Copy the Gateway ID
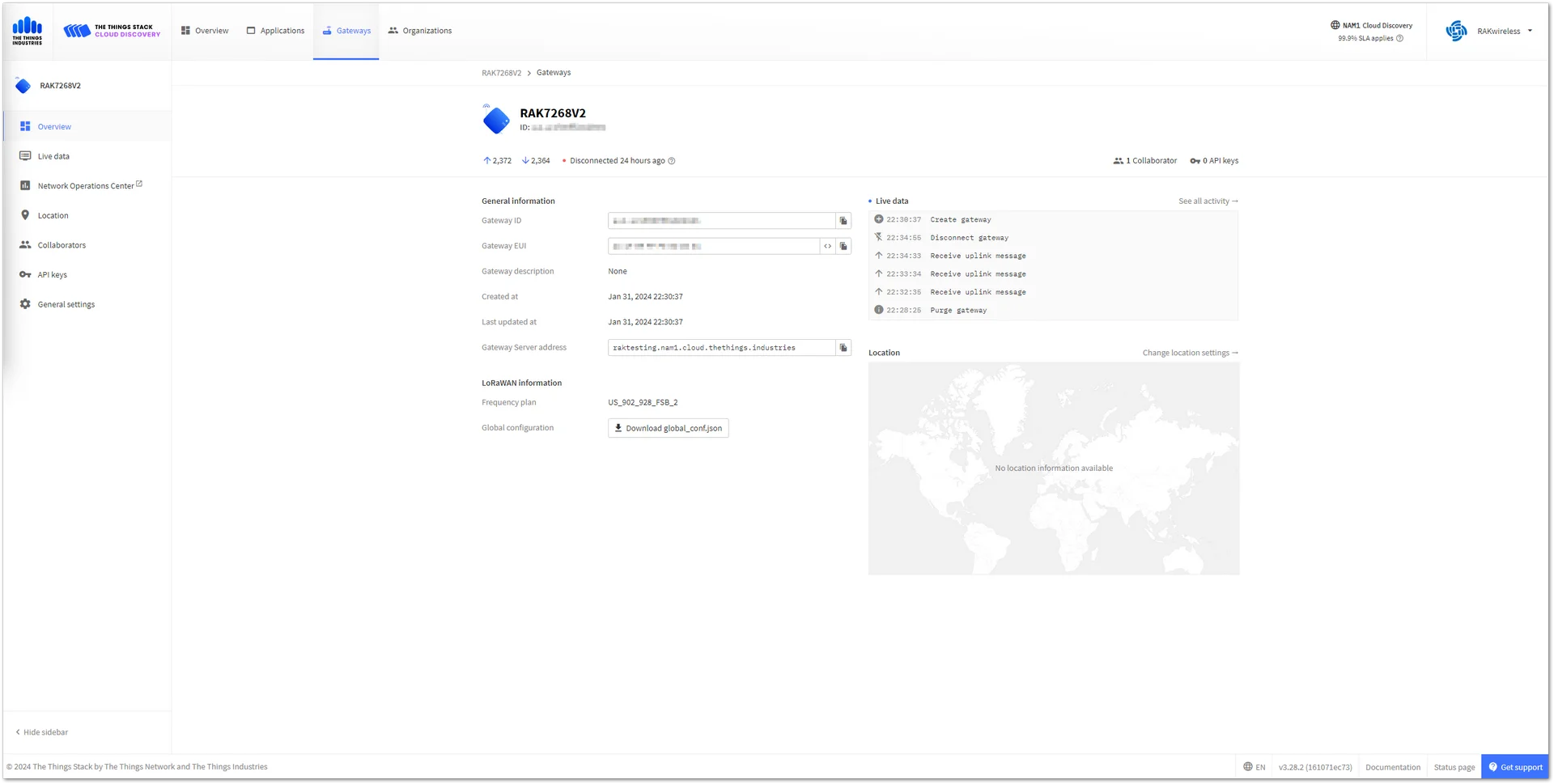The image size is (1554, 784). [843, 221]
